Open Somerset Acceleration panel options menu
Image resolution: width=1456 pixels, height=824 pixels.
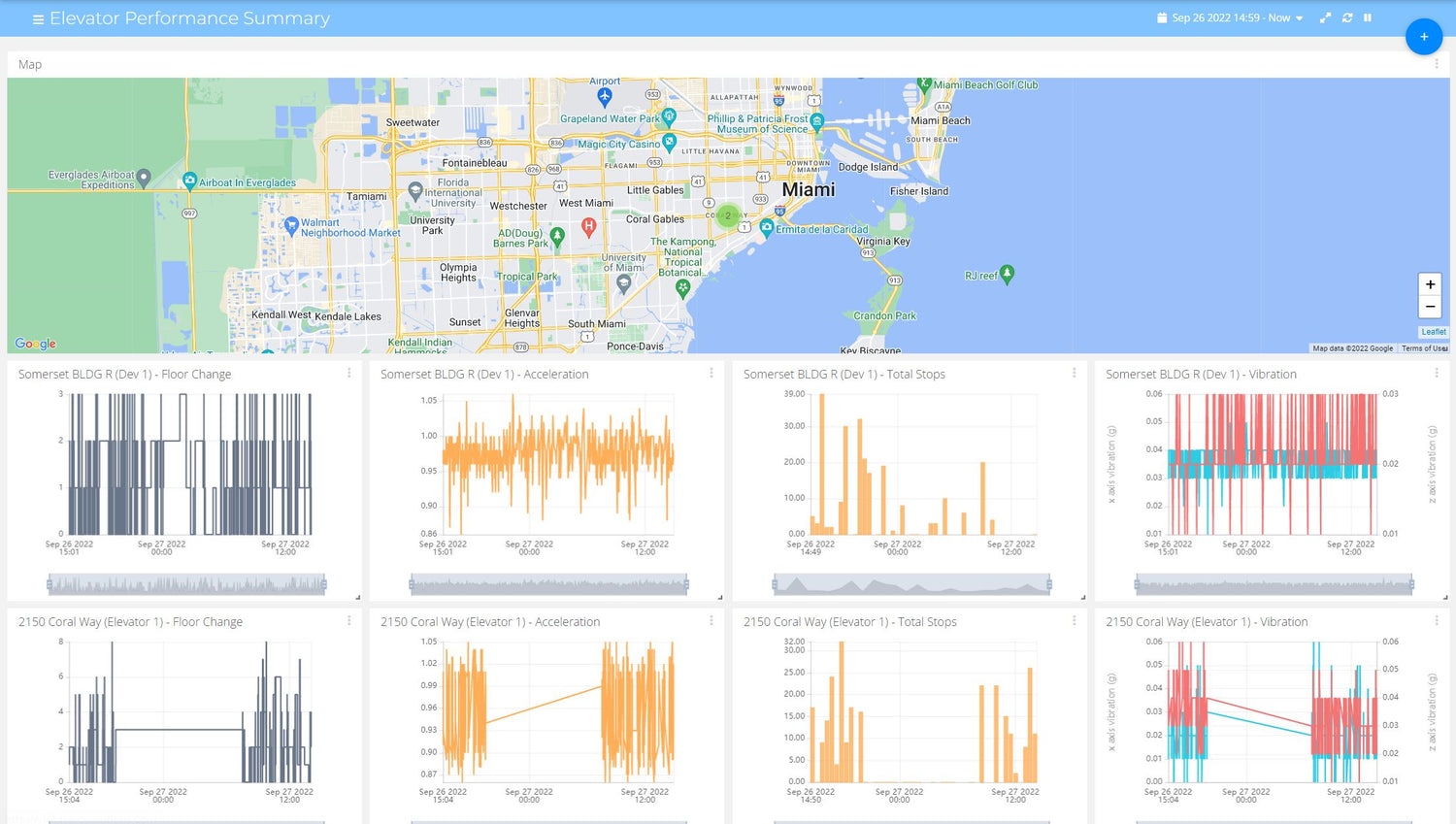pyautogui.click(x=711, y=374)
